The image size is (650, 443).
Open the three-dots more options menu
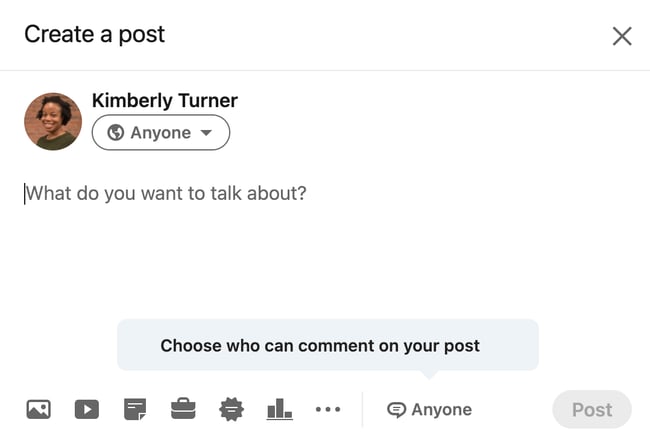[328, 409]
